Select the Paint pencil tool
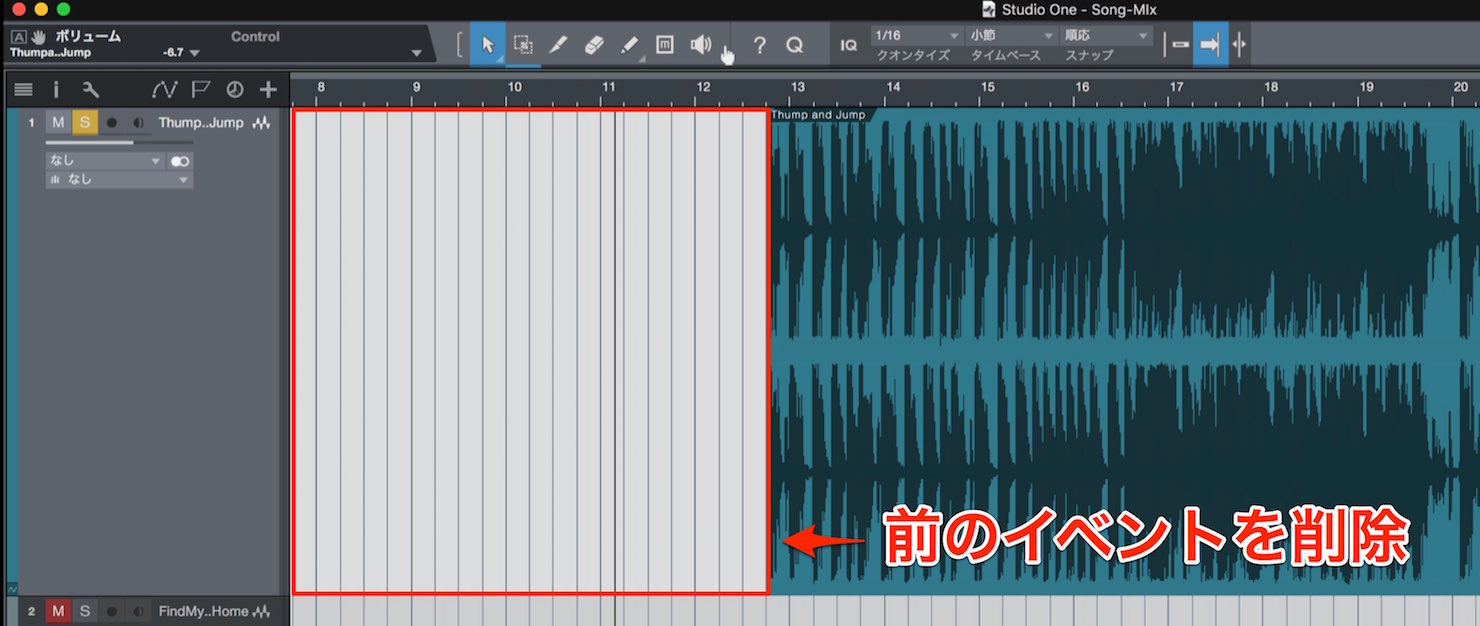The image size is (1480, 626). 629,45
